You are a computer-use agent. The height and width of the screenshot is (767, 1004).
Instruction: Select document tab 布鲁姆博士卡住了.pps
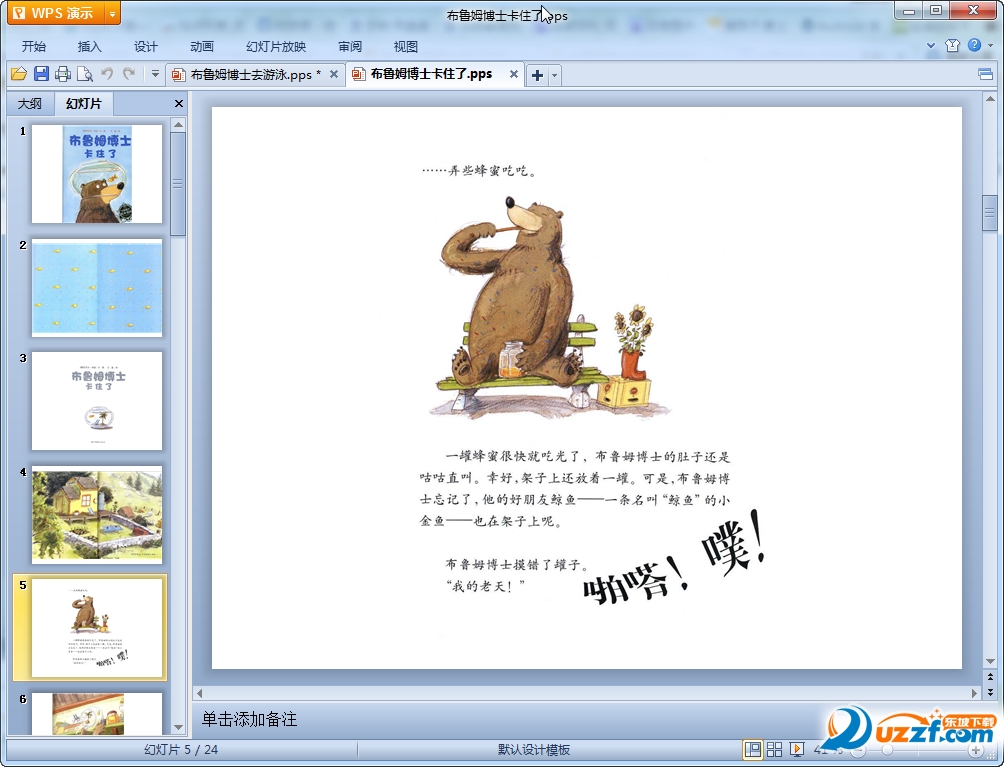point(430,74)
